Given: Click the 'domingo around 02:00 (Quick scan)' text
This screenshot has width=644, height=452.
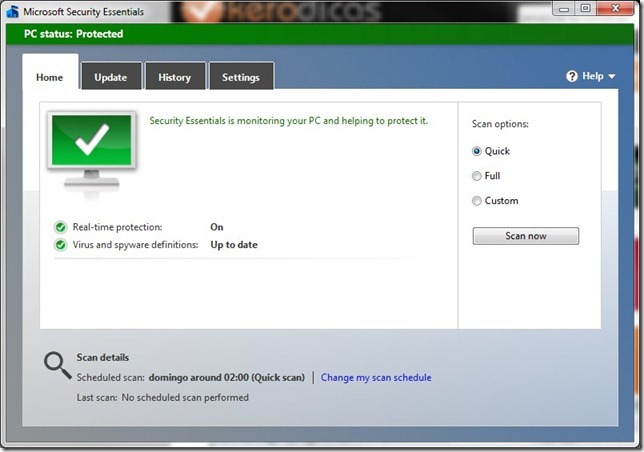Looking at the screenshot, I should [x=227, y=378].
